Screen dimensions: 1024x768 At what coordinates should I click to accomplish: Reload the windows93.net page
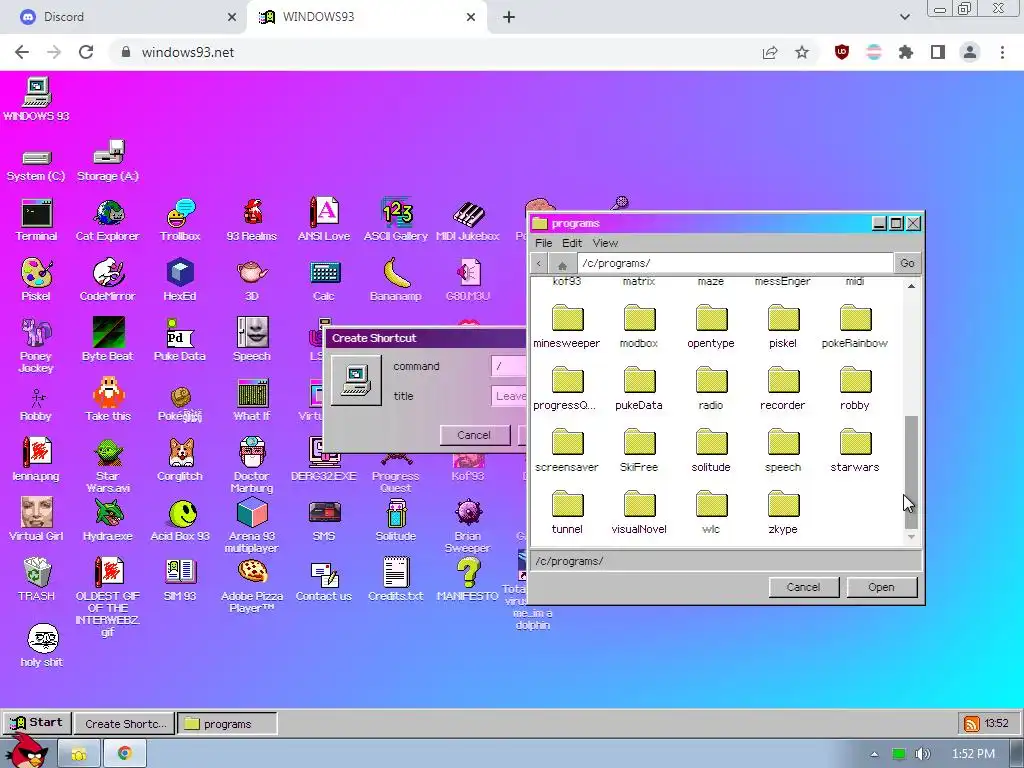click(86, 52)
